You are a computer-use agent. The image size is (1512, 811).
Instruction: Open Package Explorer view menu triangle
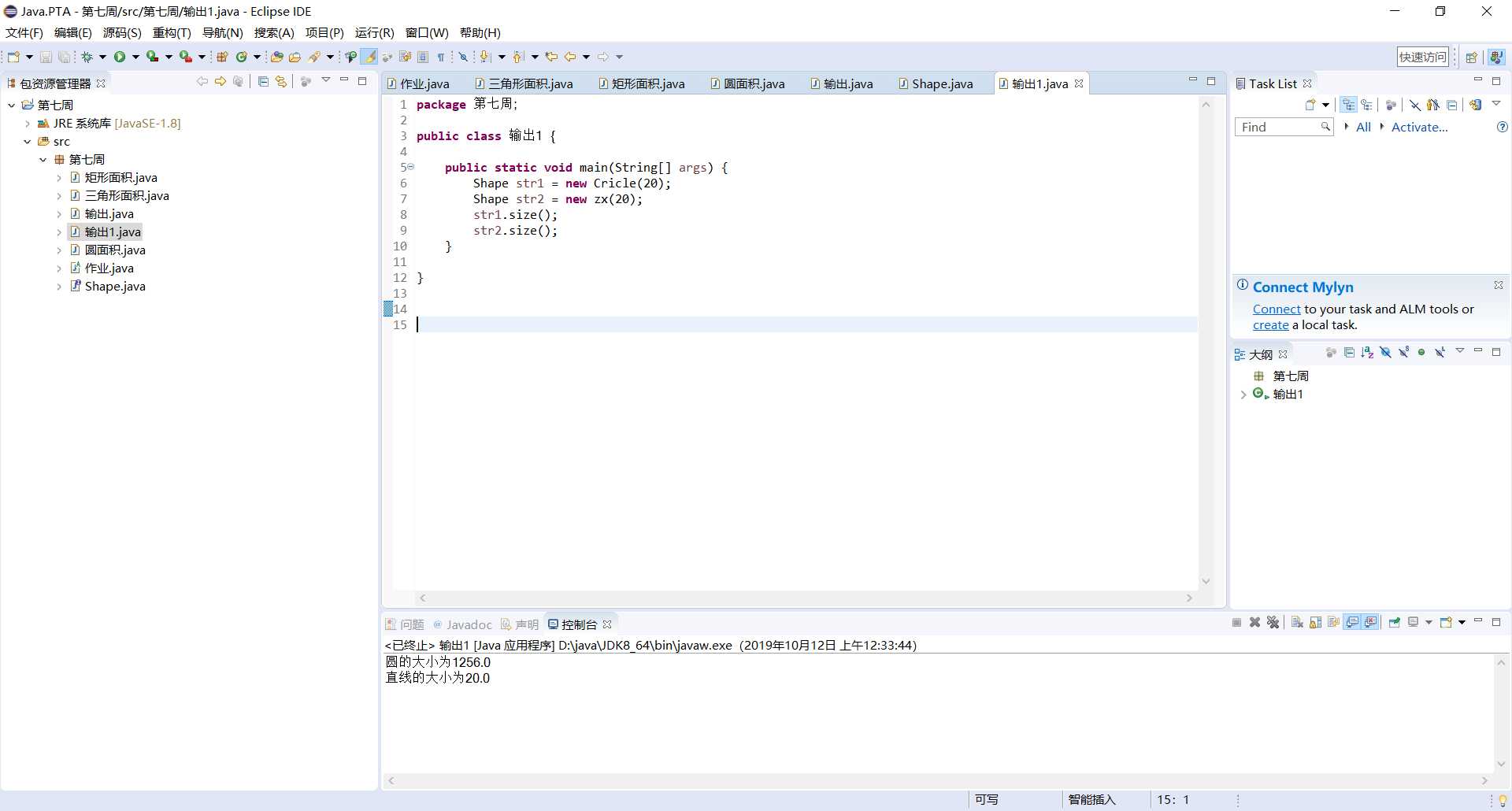[325, 80]
